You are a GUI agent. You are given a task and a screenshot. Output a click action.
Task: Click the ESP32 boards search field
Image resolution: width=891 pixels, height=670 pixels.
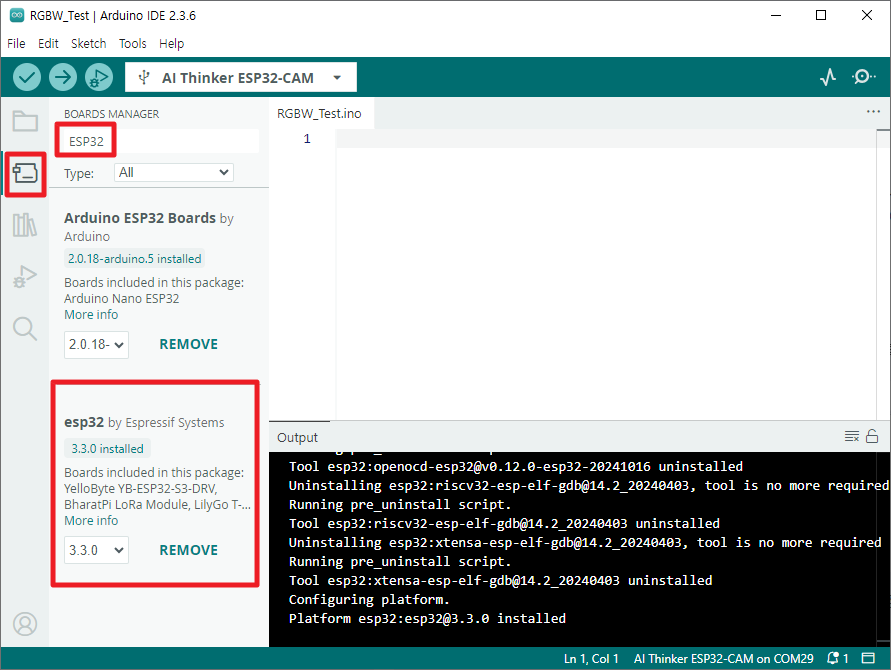161,141
